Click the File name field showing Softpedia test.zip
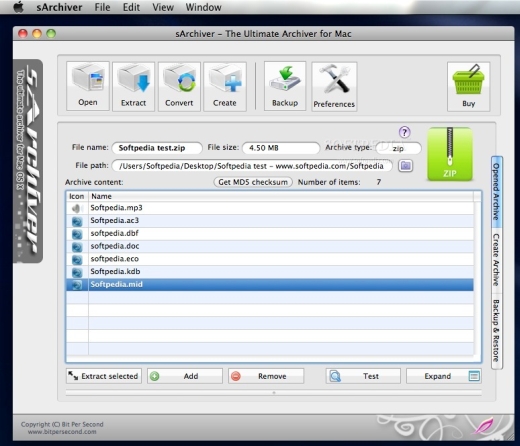The height and width of the screenshot is (446, 520). coord(157,148)
